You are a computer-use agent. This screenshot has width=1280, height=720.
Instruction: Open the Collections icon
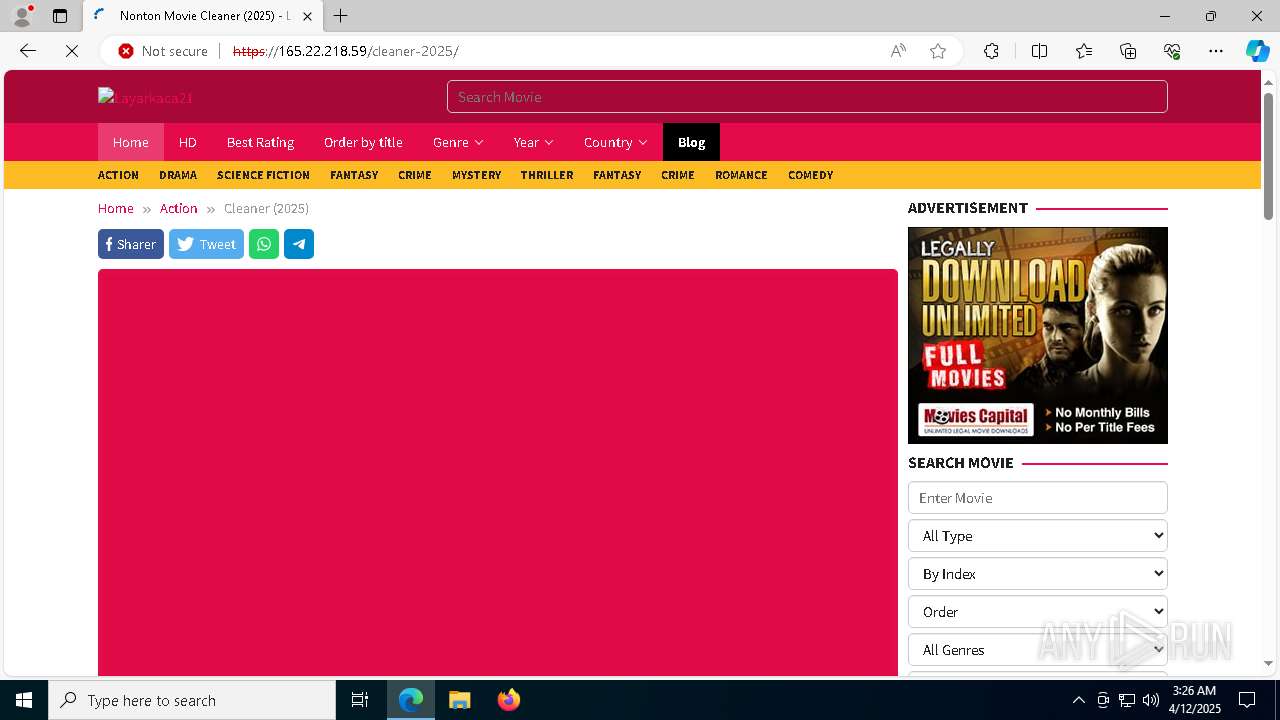tap(1128, 51)
